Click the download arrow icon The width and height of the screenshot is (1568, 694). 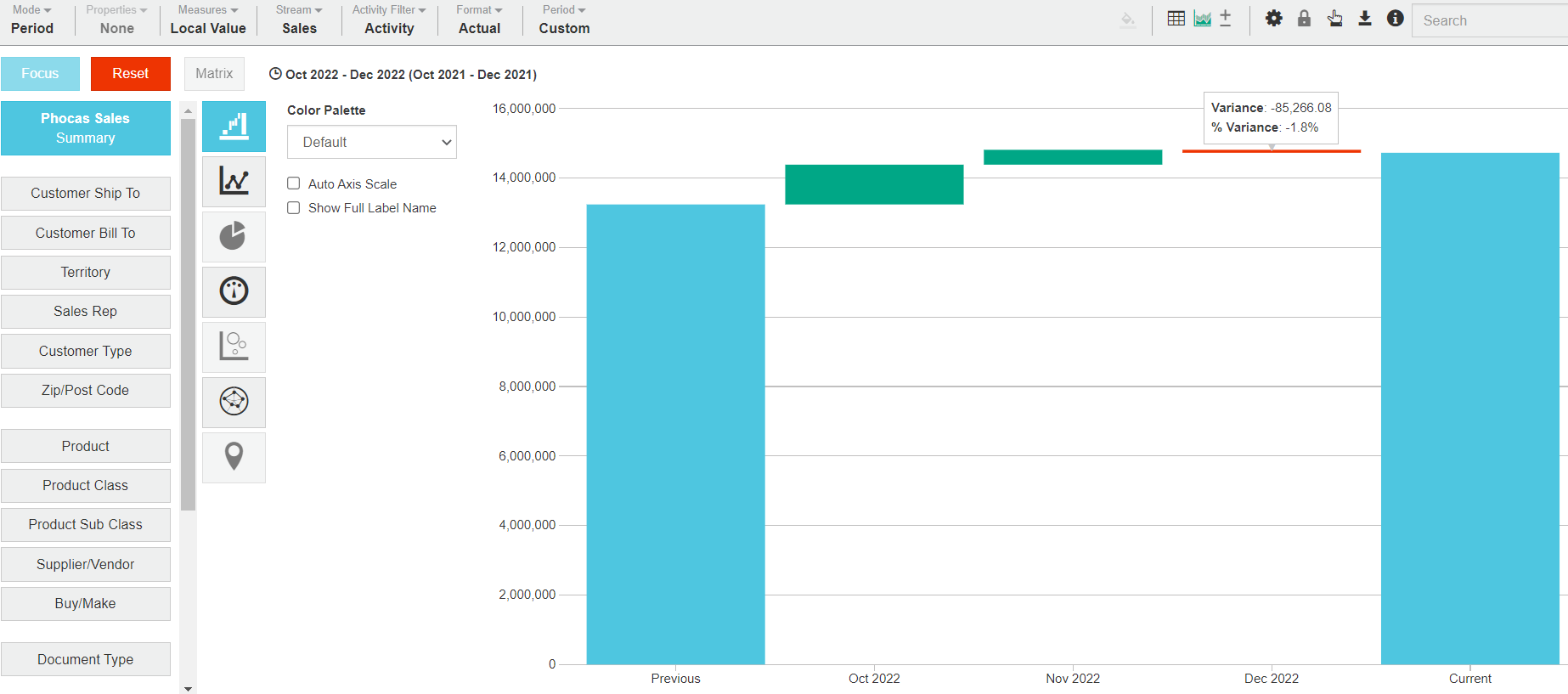click(x=1364, y=19)
